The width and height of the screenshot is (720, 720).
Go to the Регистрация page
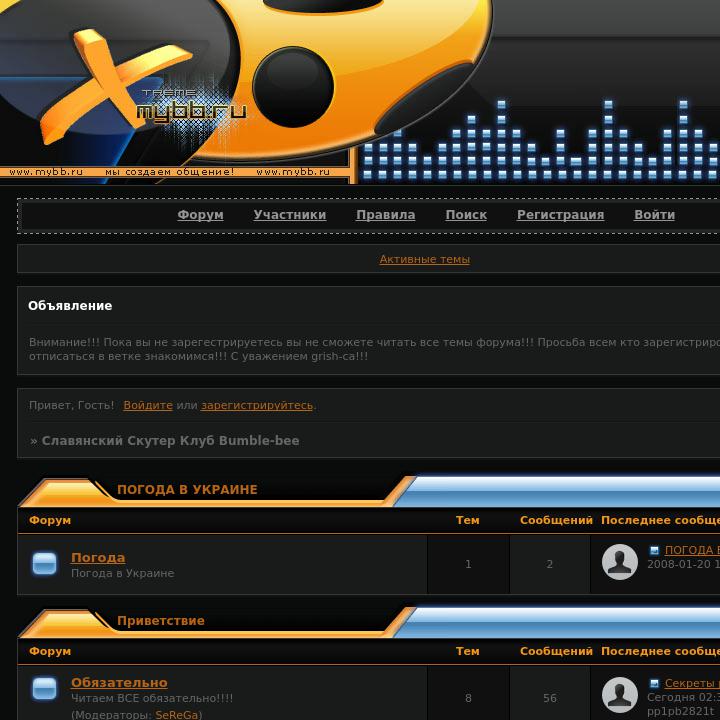560,214
